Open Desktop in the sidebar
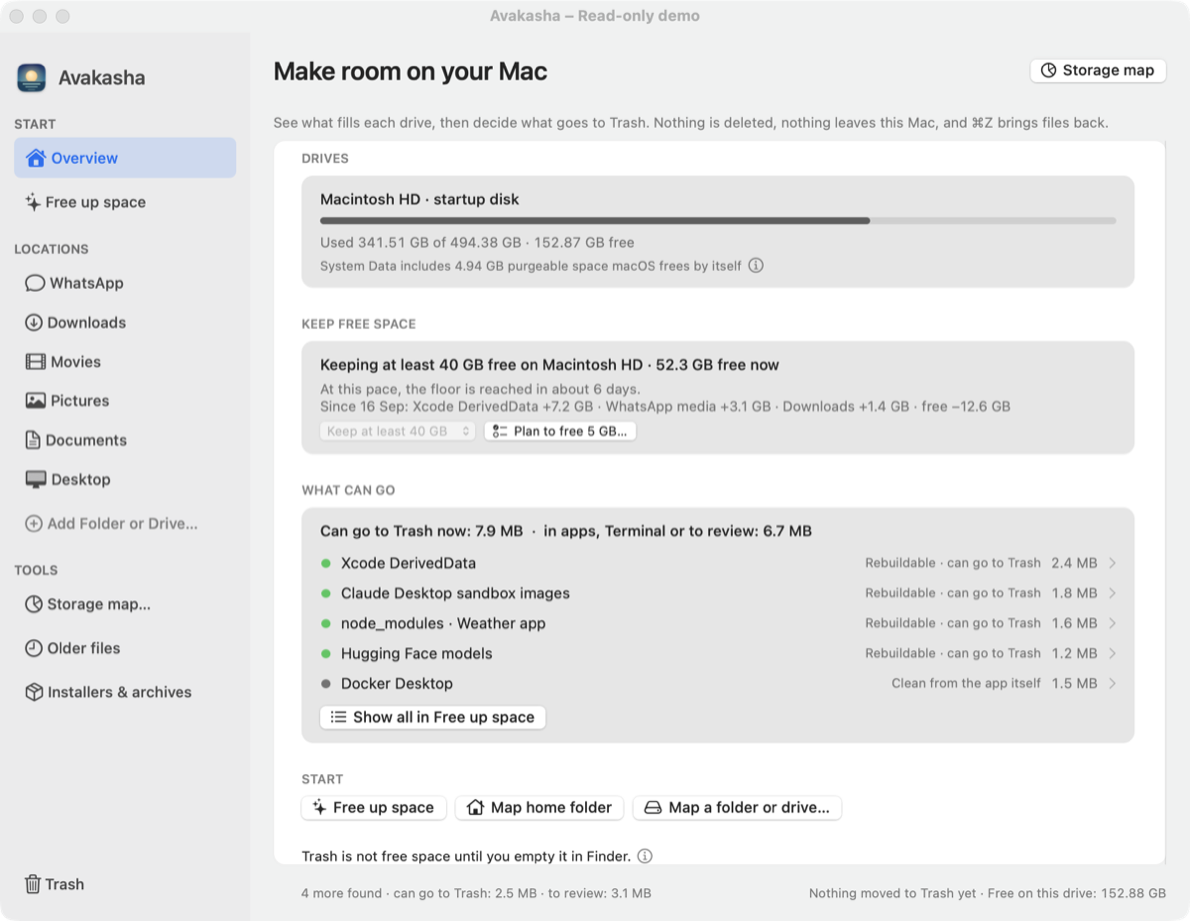This screenshot has height=921, width=1190. [x=125, y=479]
